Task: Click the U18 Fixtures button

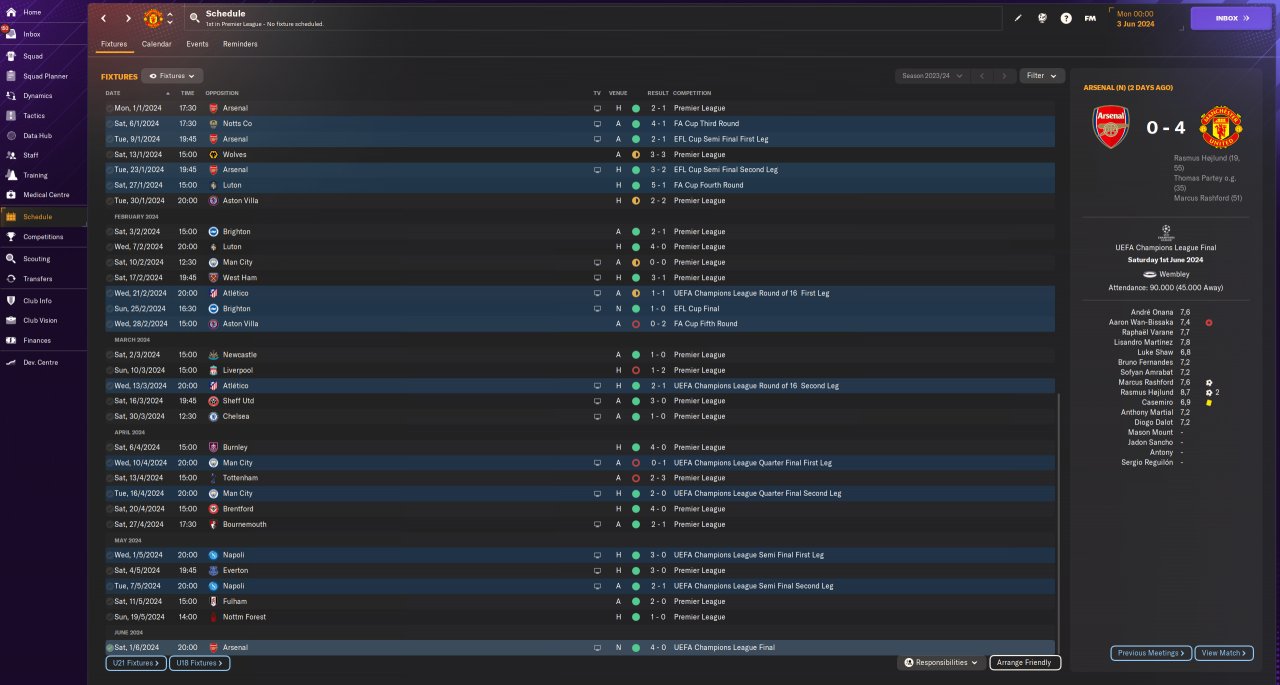Action: 201,663
